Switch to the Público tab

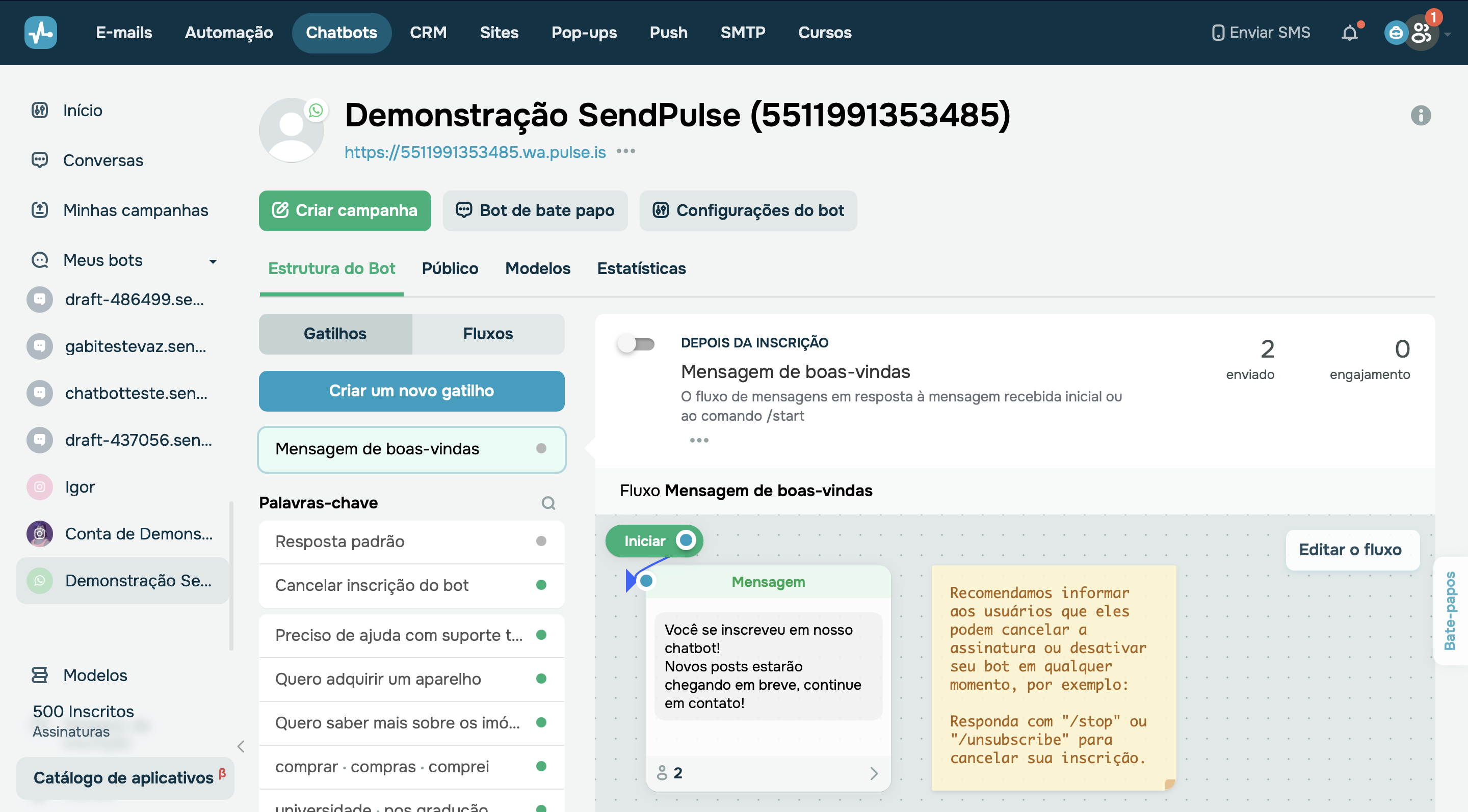tap(450, 268)
